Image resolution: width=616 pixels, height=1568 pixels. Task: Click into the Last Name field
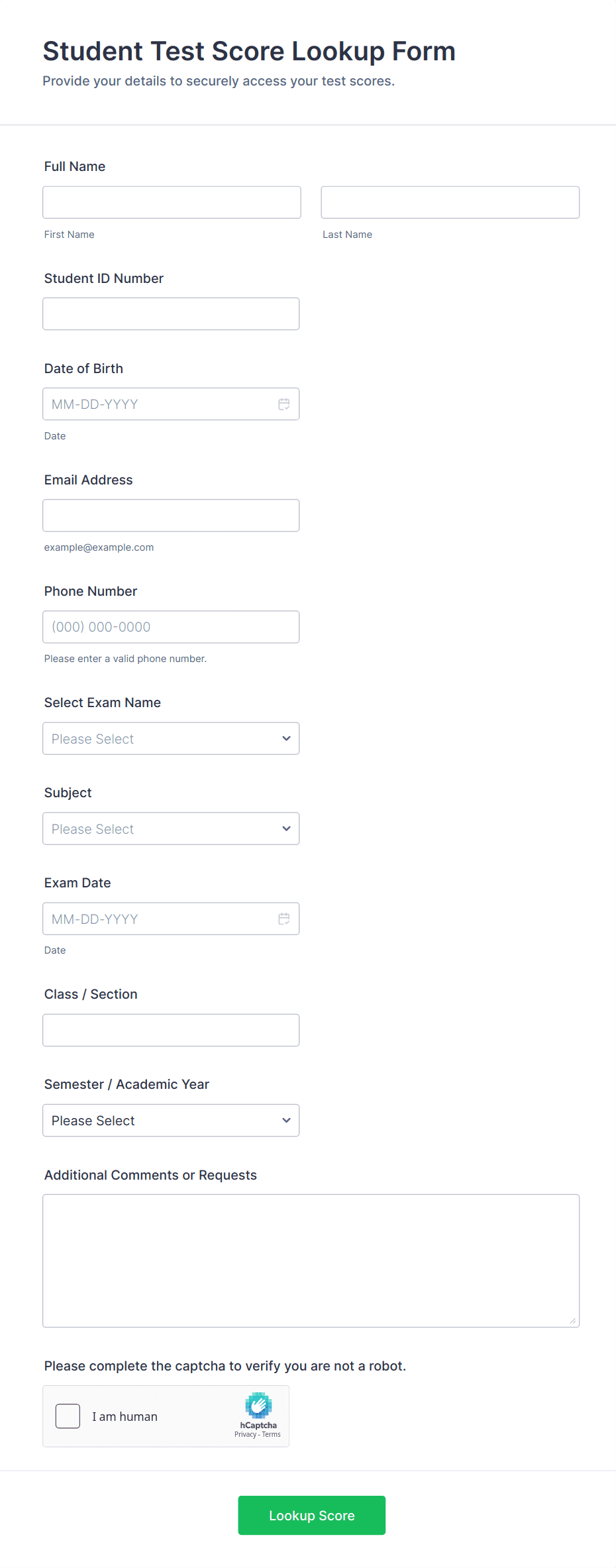pos(450,202)
